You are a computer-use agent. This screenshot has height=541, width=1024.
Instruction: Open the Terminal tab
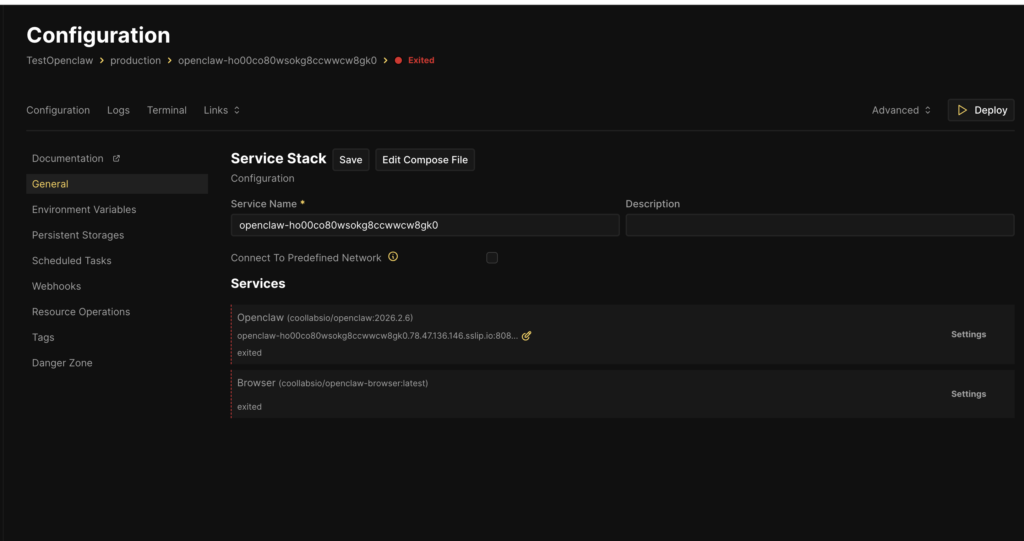click(166, 110)
